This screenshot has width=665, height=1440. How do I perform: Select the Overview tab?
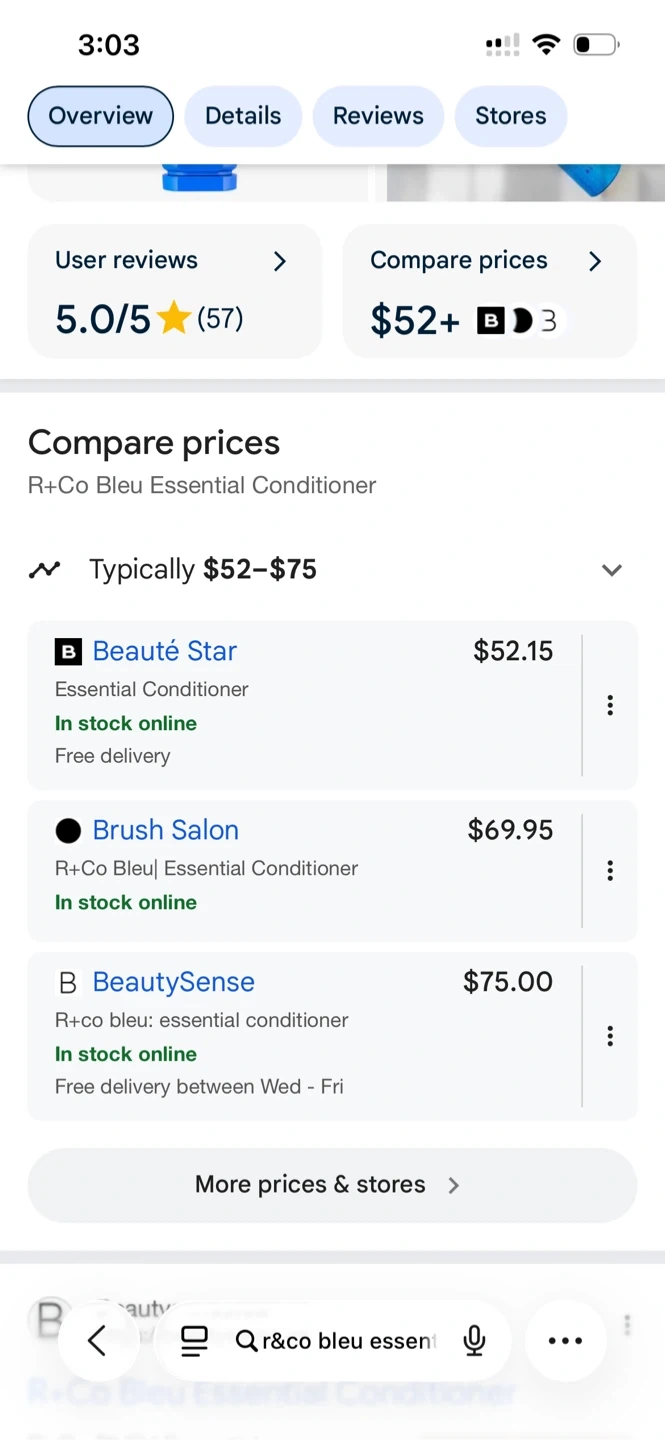(x=100, y=116)
